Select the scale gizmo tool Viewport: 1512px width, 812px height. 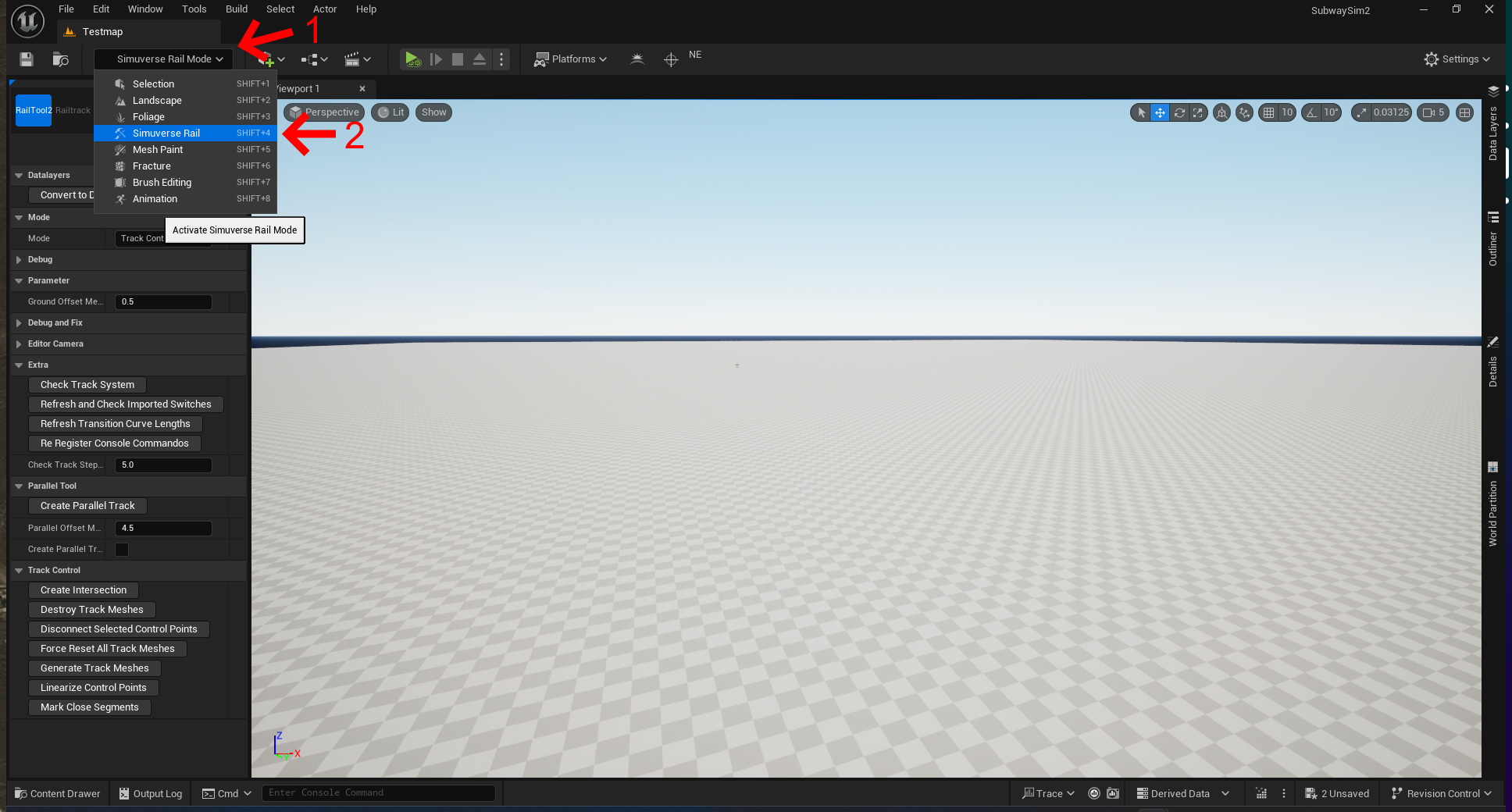point(1198,112)
